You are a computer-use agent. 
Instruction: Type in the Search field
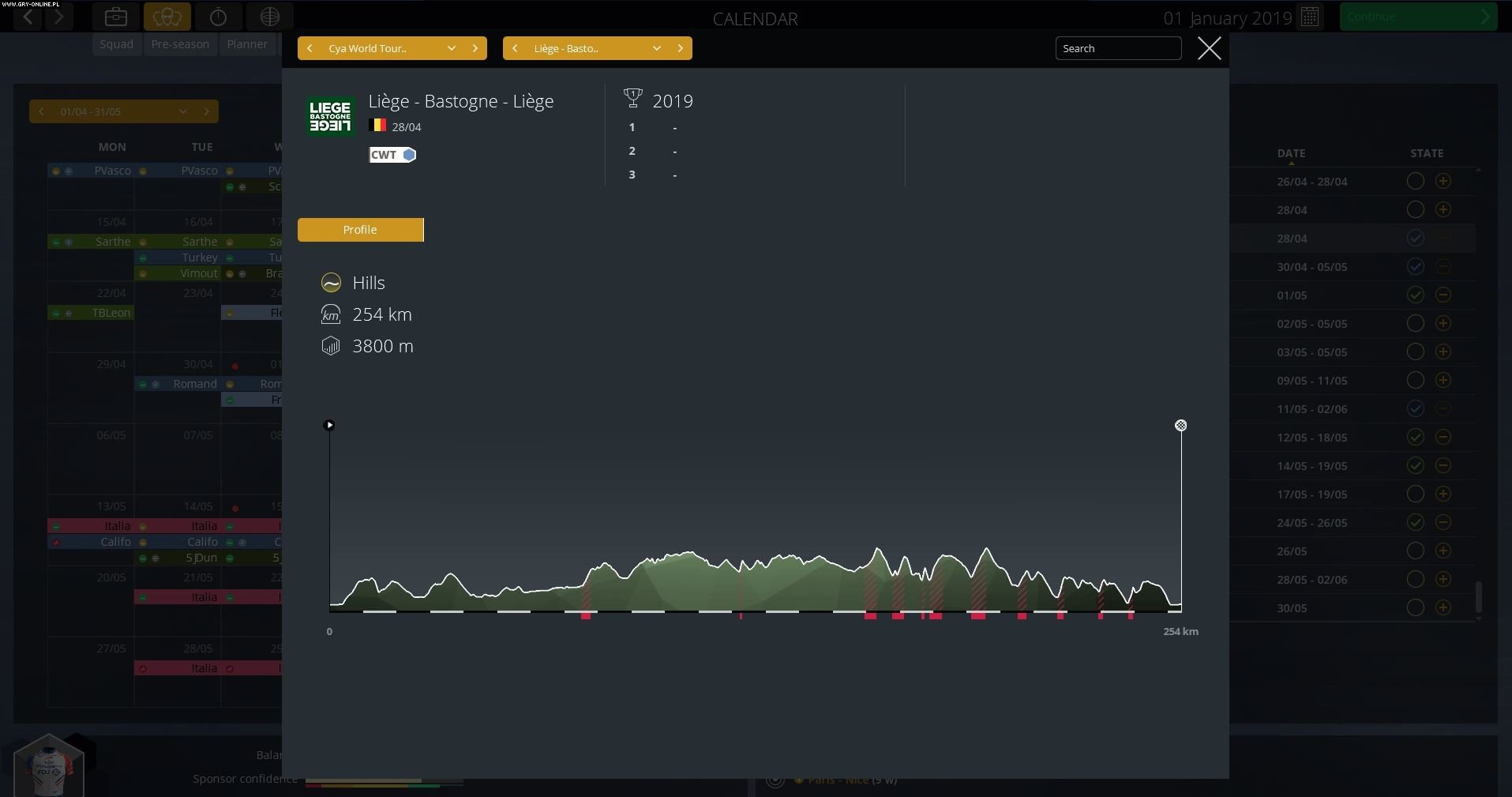pyautogui.click(x=1118, y=48)
